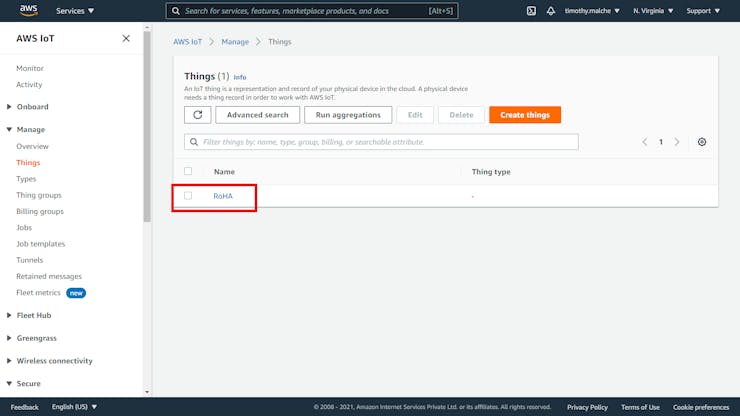Collapse the Secure section
The image size is (740, 416).
(x=24, y=383)
